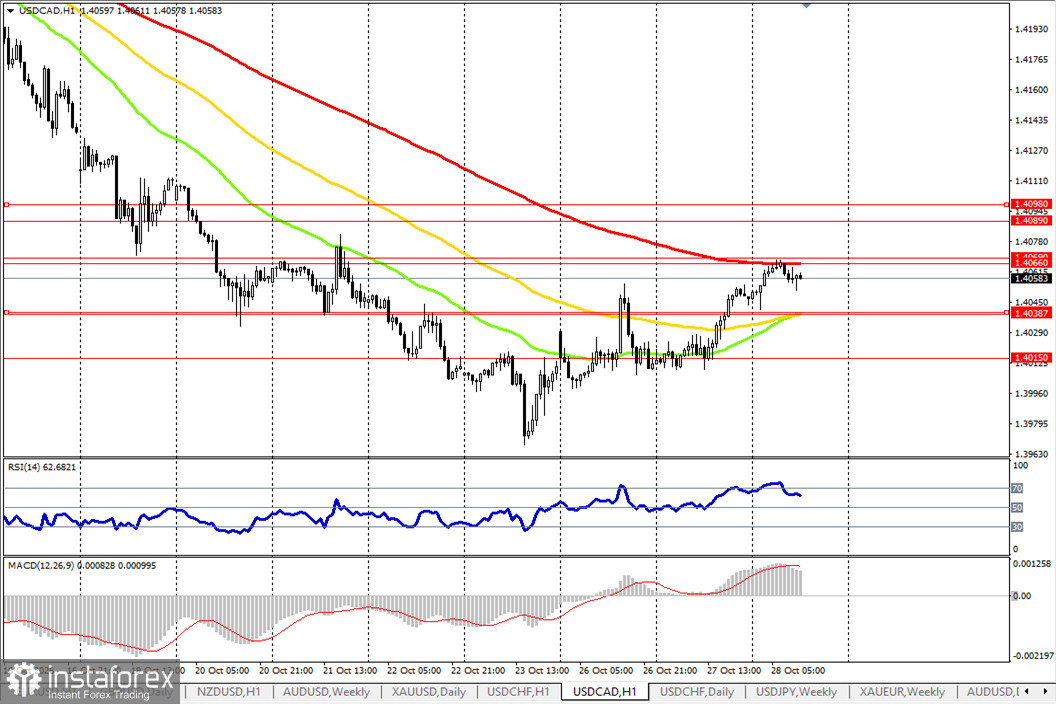Click the chart shift triangle marker at top
Image resolution: width=1056 pixels, height=704 pixels.
(806, 5)
